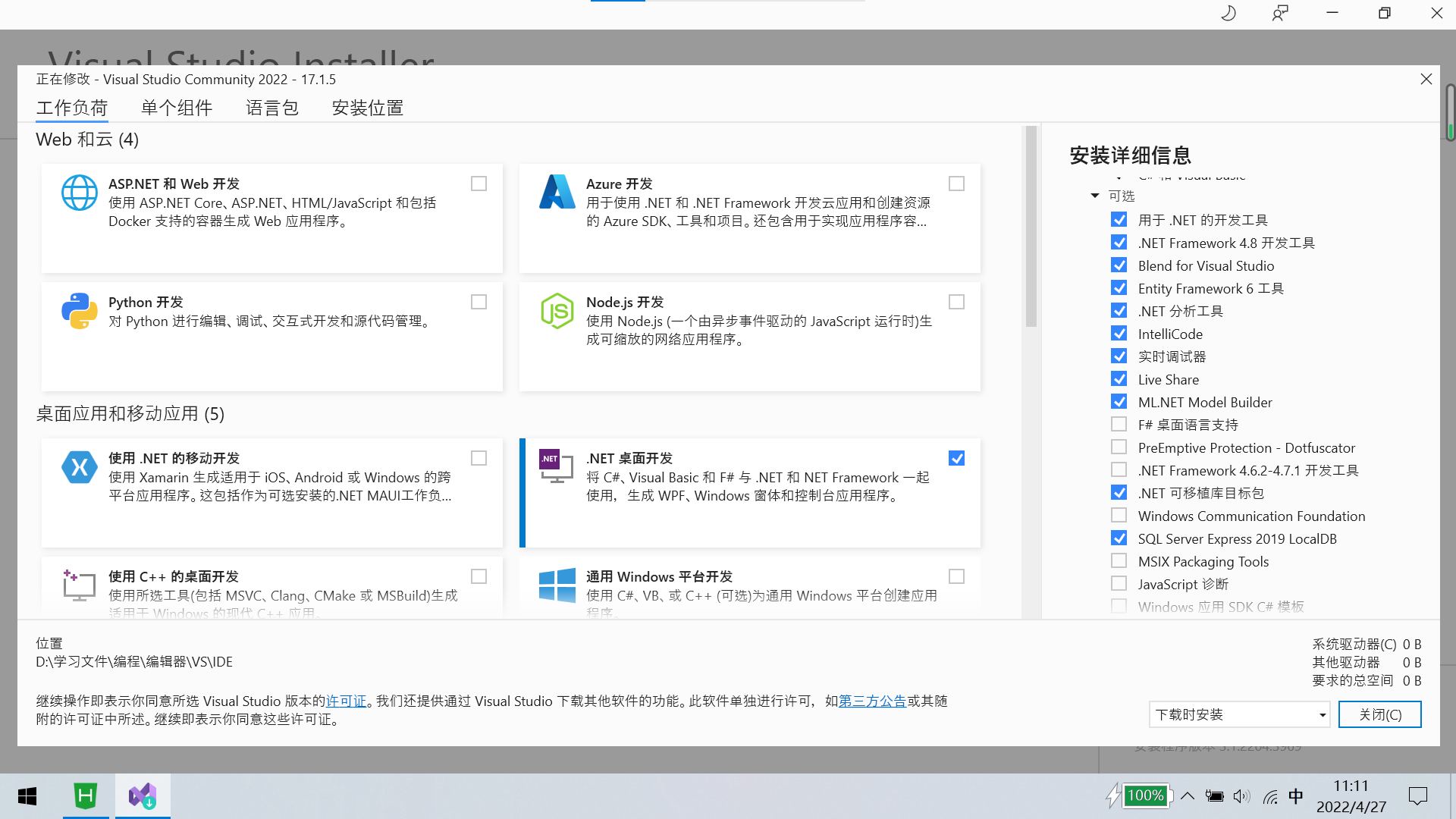The image size is (1456, 819).
Task: Open the 许可证 license link
Action: (x=346, y=701)
